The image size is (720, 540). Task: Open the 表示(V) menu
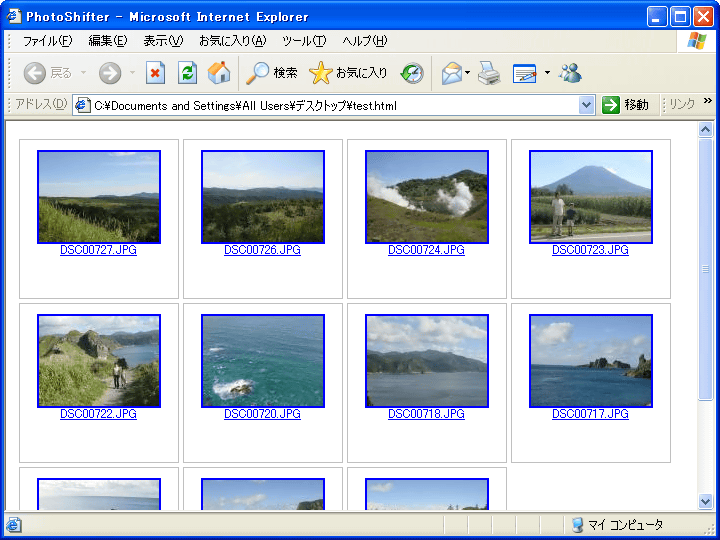[163, 41]
